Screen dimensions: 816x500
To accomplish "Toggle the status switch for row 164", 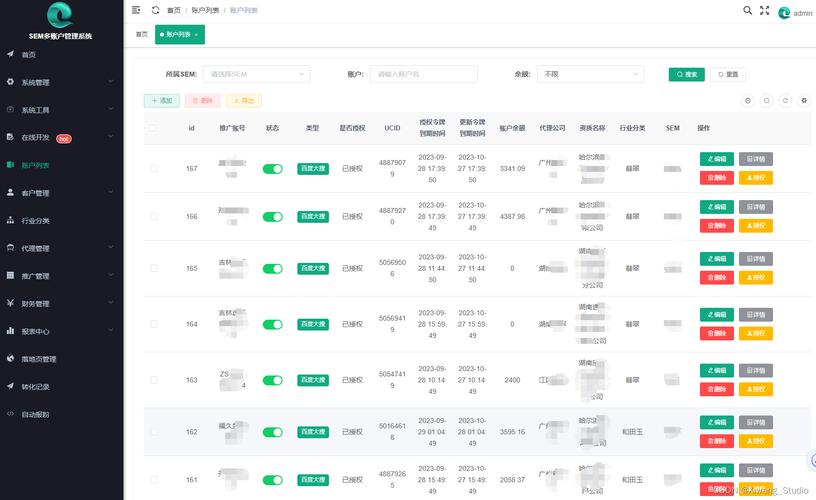I will (x=272, y=324).
